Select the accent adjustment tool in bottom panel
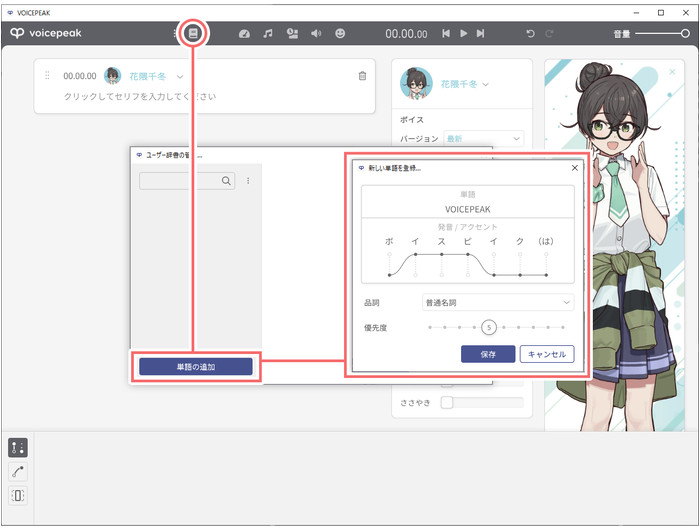Viewport: 700px width, 530px height. click(18, 447)
